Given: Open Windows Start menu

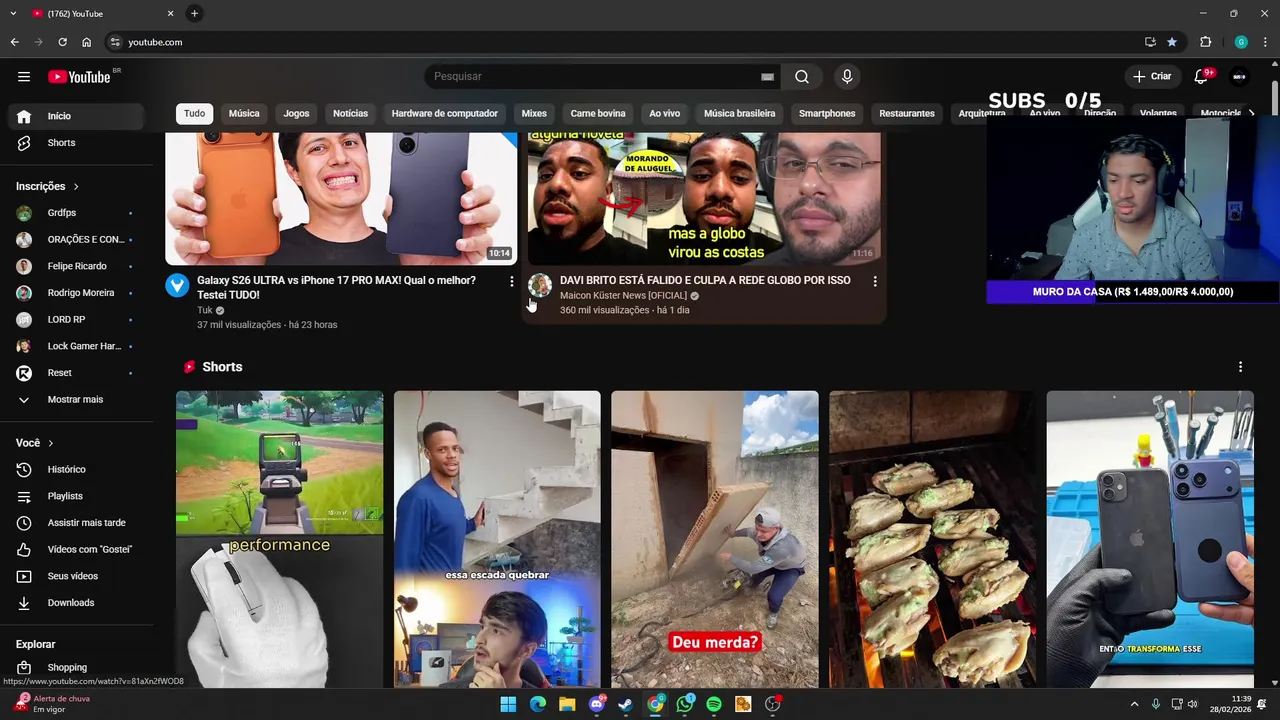Looking at the screenshot, I should coord(508,704).
